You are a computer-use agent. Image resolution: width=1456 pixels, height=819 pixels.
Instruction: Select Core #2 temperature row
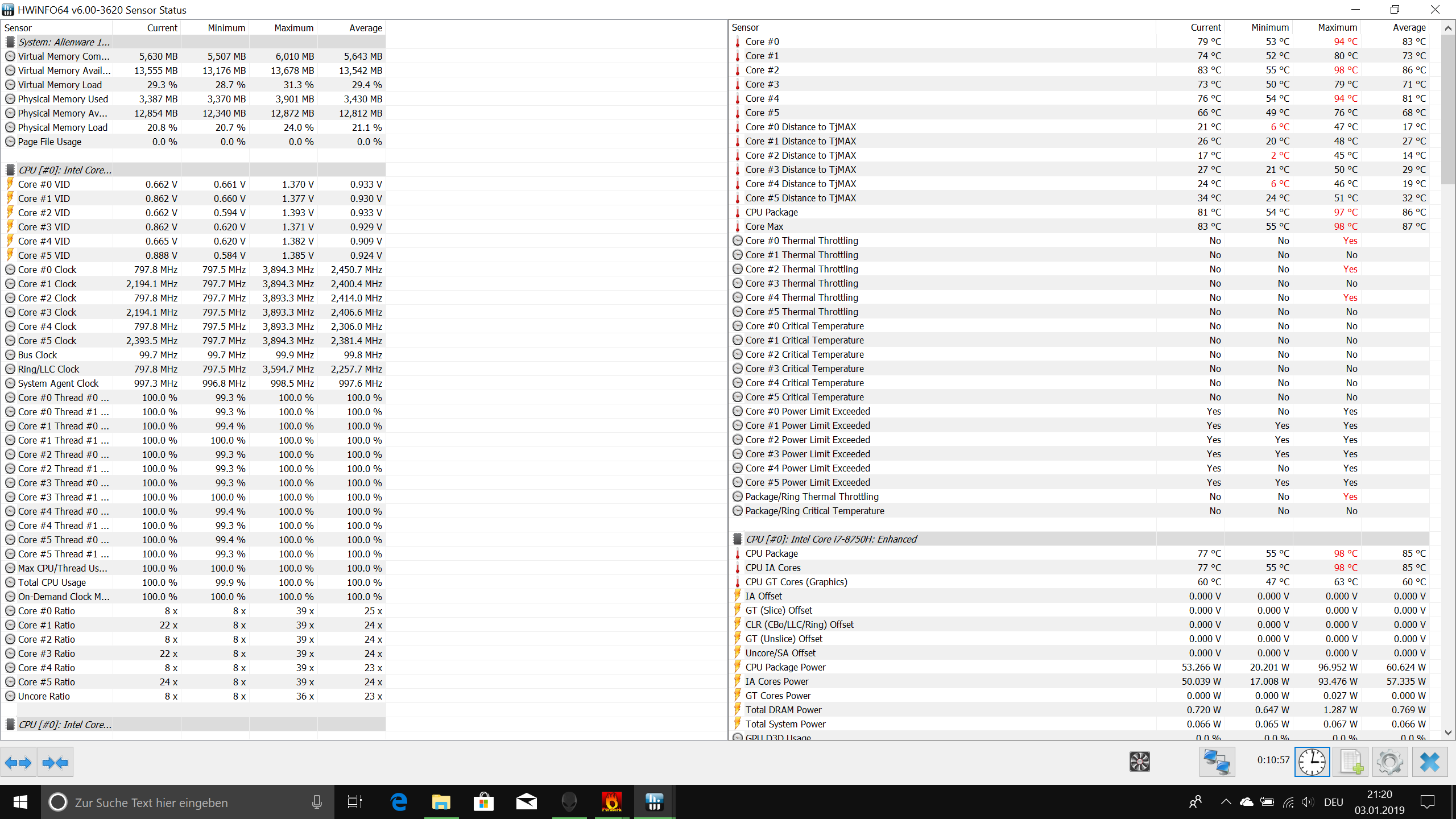tap(1079, 70)
